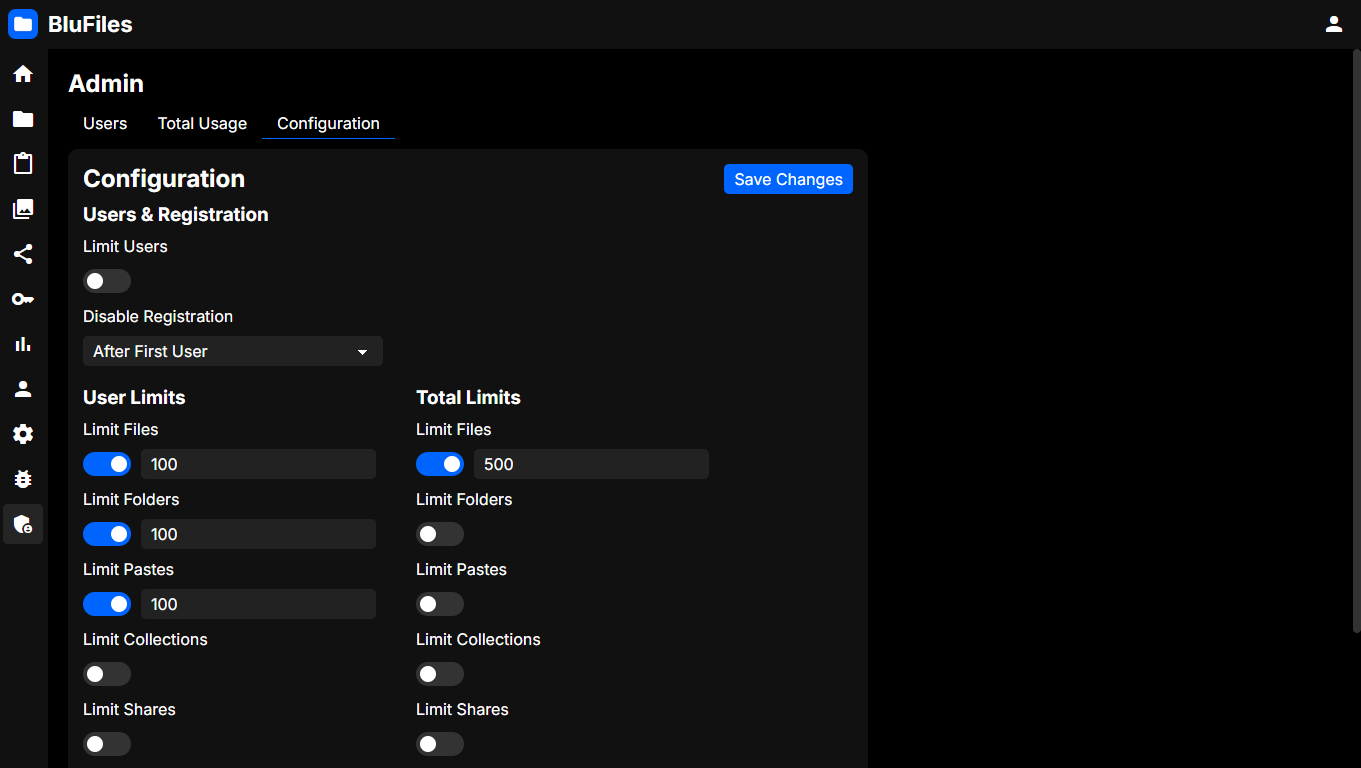Open the Home icon in the sidebar
This screenshot has width=1361, height=768.
point(23,74)
